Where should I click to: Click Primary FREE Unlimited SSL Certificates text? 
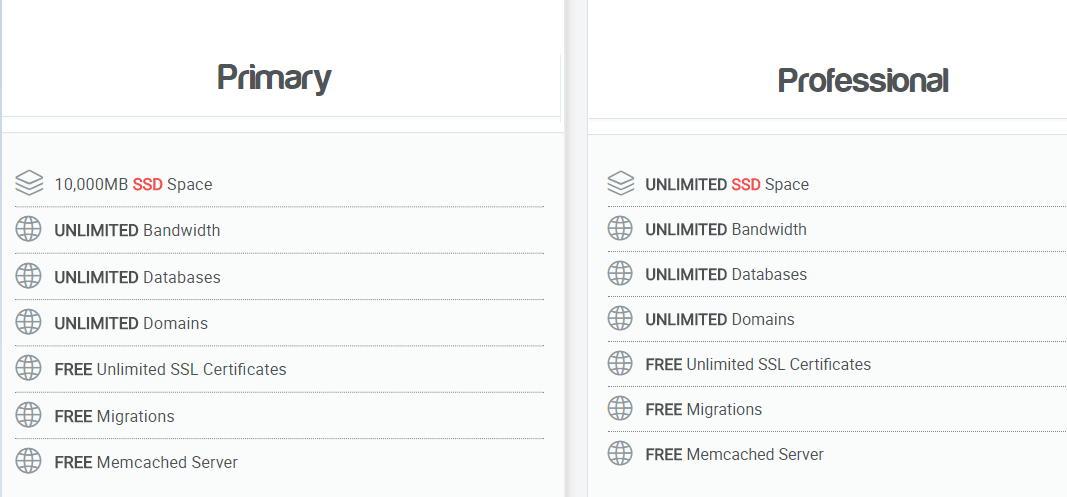pyautogui.click(x=170, y=370)
